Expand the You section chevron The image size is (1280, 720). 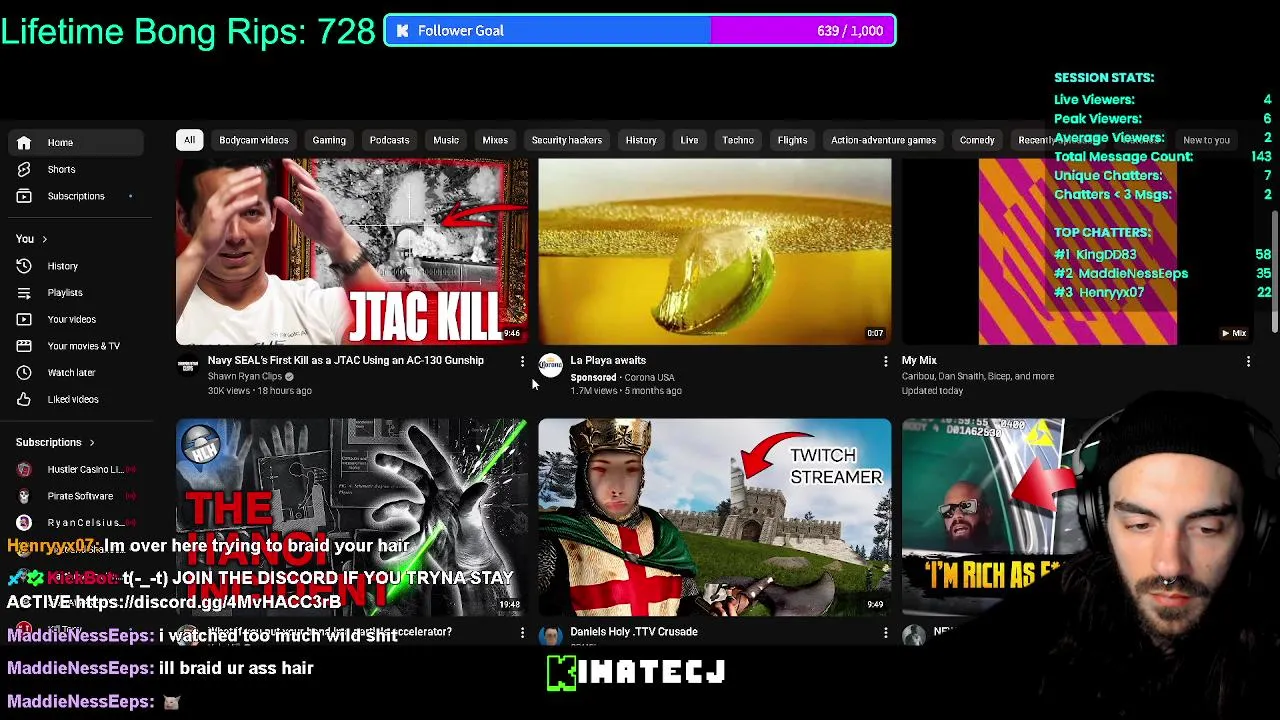[x=44, y=239]
